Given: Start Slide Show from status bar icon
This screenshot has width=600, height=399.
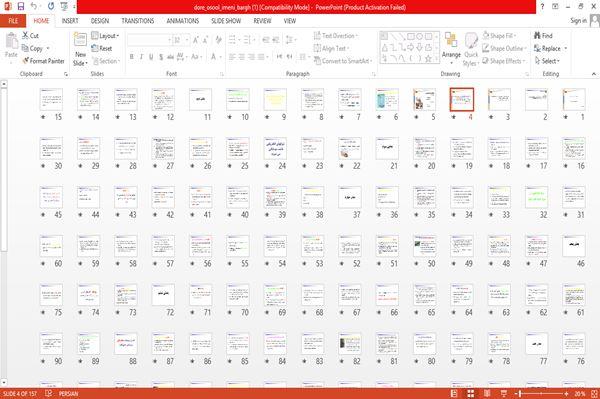Looking at the screenshot, I should [504, 393].
